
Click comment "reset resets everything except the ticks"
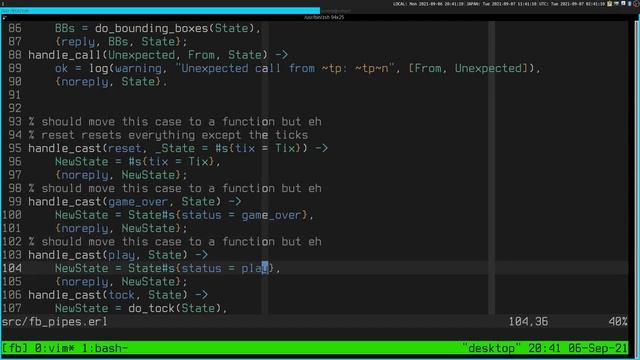pyautogui.click(x=175, y=135)
